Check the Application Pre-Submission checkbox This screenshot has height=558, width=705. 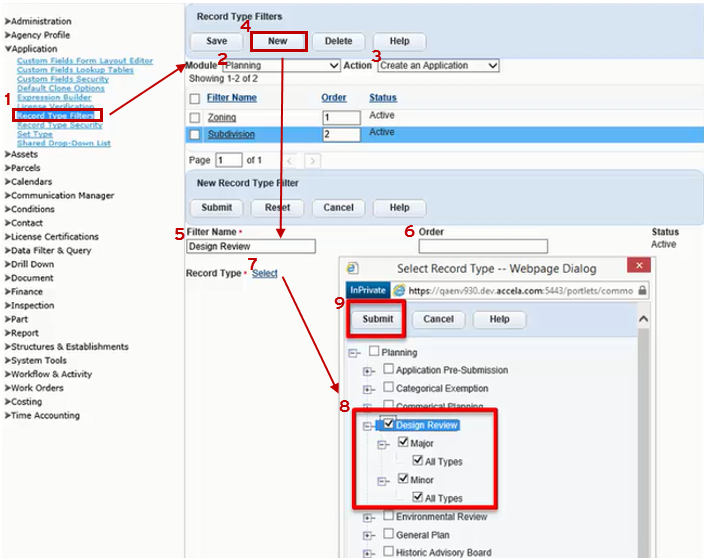(389, 370)
